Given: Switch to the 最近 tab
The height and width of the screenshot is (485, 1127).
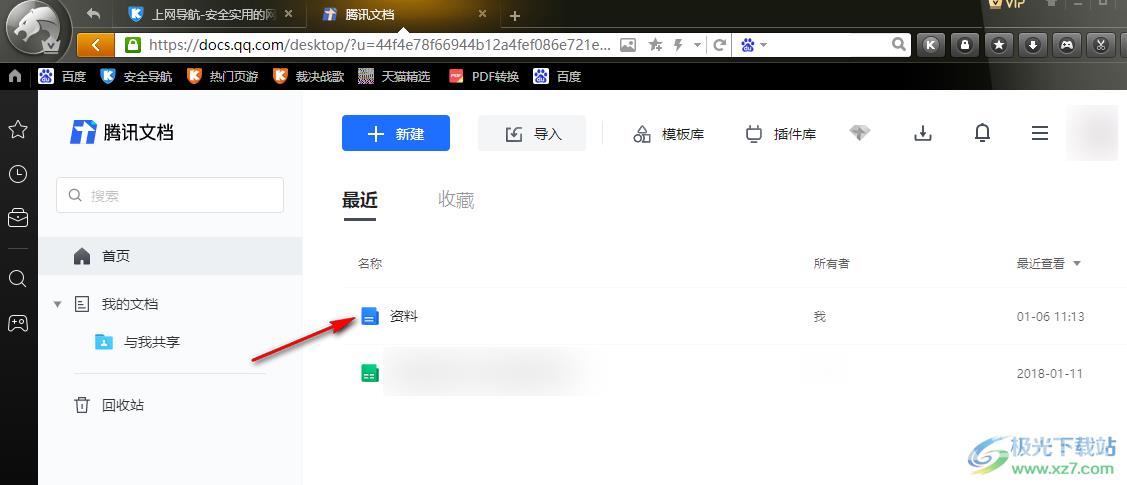Looking at the screenshot, I should [x=359, y=200].
